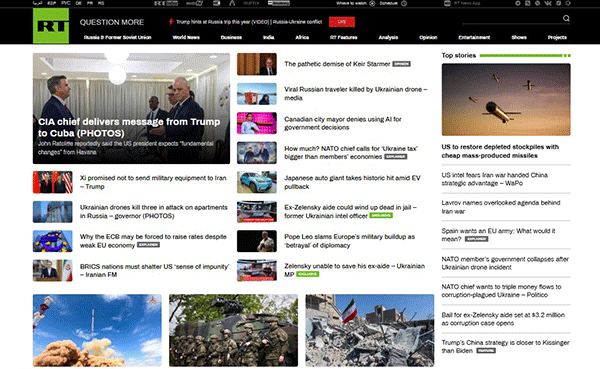Click the Keir Starmer thumbnail
Screen dimensions: 600x369
(x=257, y=64)
